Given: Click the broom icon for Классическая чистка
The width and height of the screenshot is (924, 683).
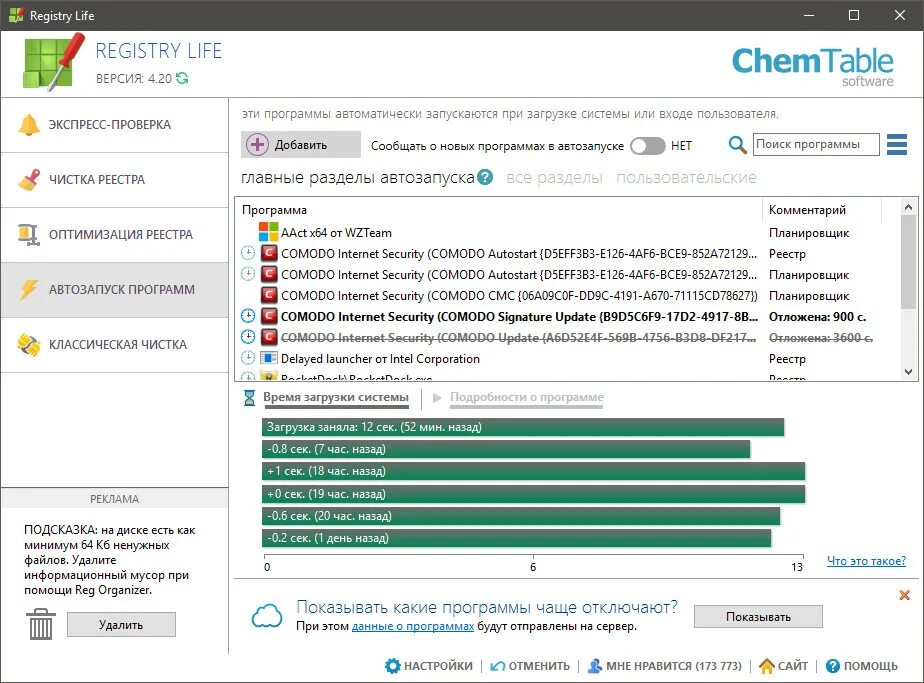Looking at the screenshot, I should pyautogui.click(x=29, y=345).
